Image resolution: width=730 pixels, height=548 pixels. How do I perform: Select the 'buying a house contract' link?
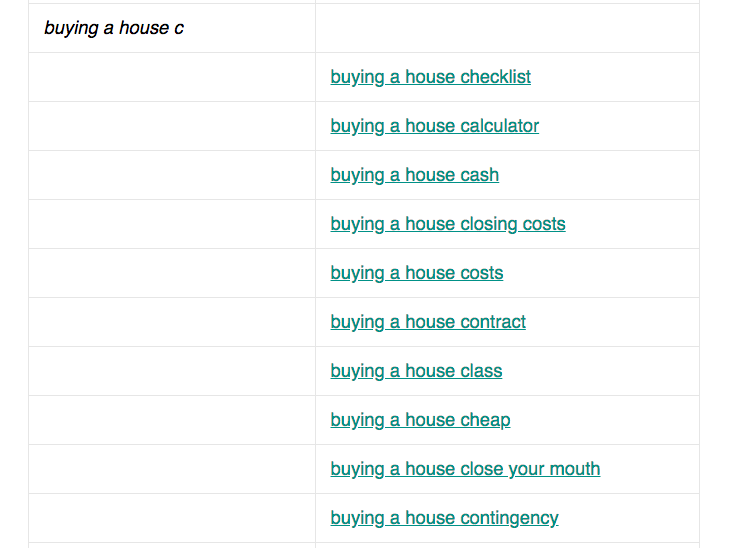tap(428, 322)
